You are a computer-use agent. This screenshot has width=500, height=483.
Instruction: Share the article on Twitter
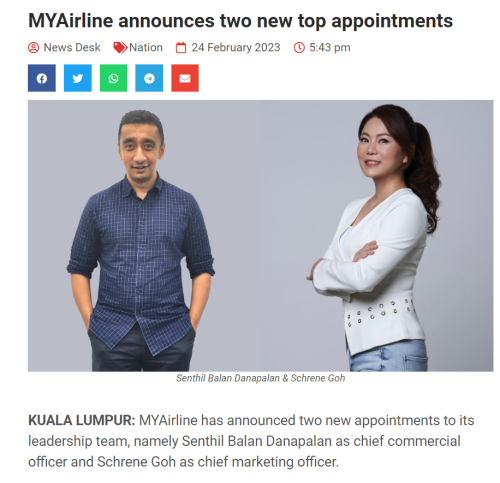pyautogui.click(x=78, y=78)
